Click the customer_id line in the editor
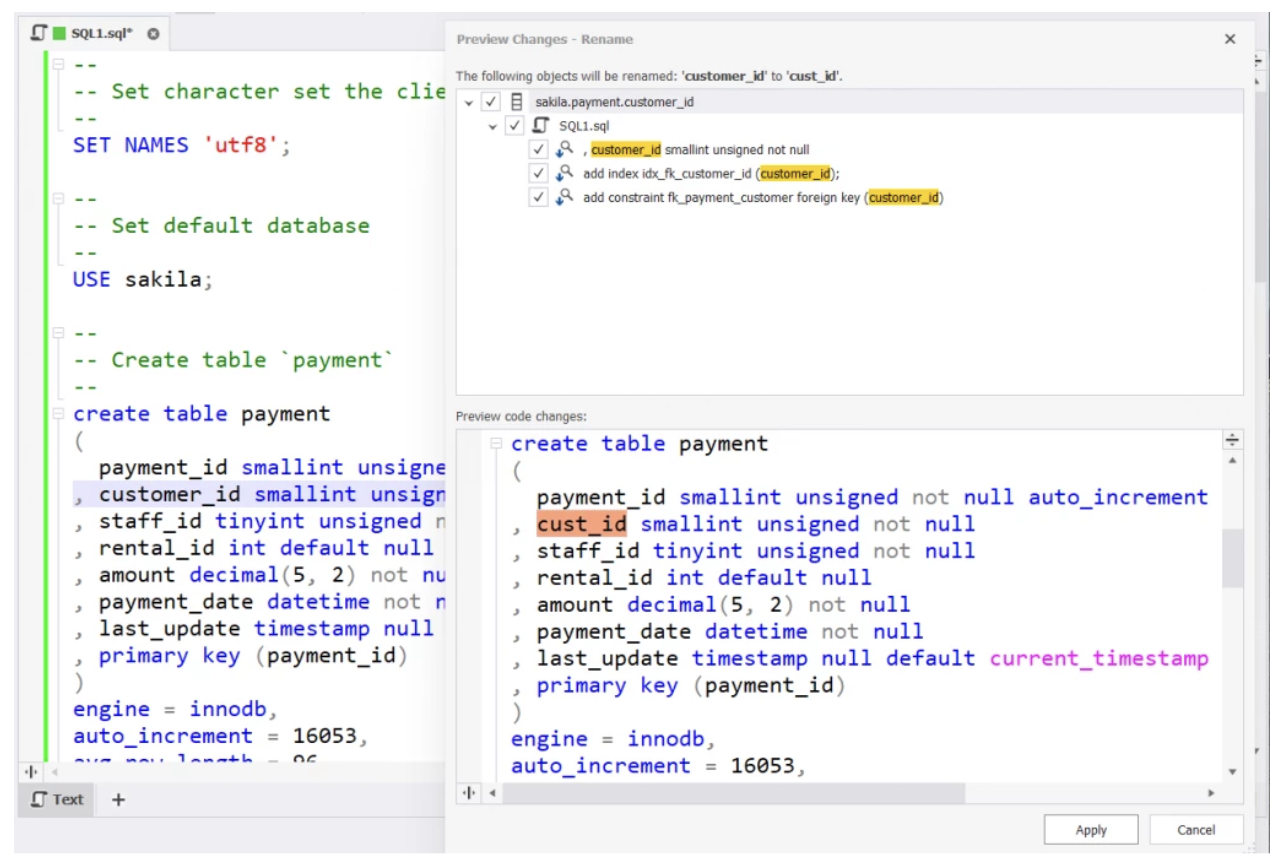This screenshot has width=1286, height=868. point(259,494)
